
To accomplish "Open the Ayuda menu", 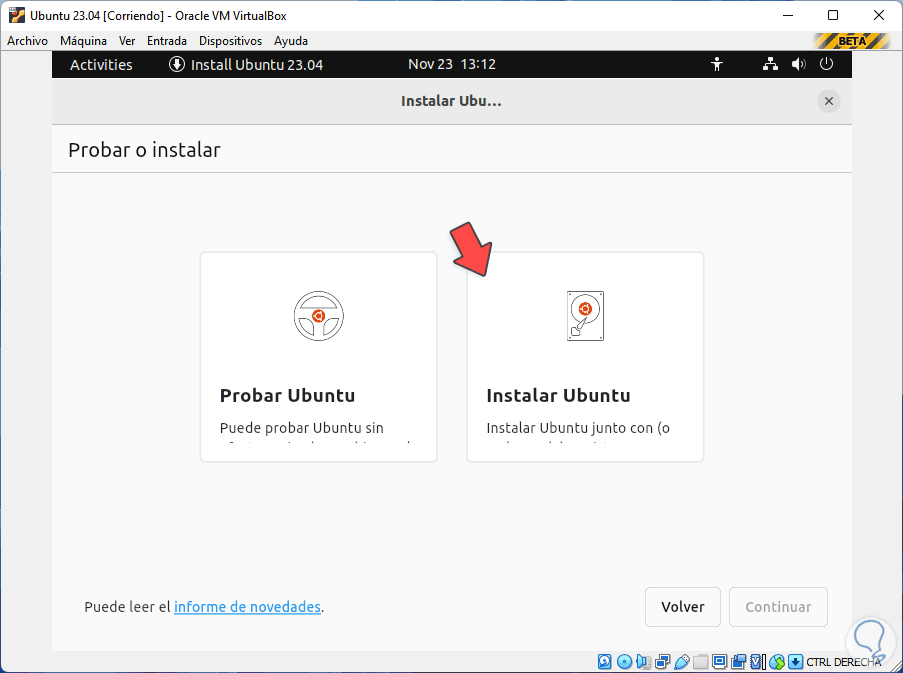I will (x=291, y=41).
